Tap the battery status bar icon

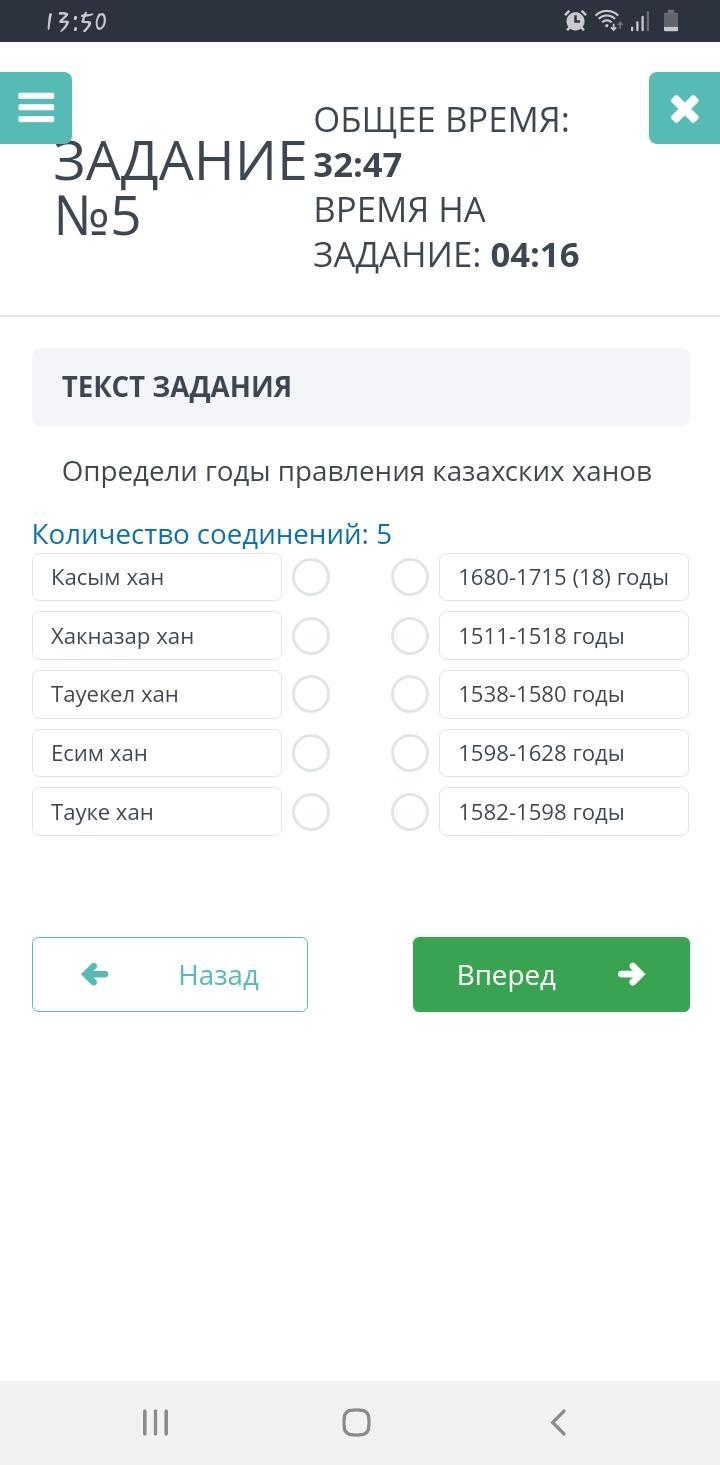tap(671, 21)
